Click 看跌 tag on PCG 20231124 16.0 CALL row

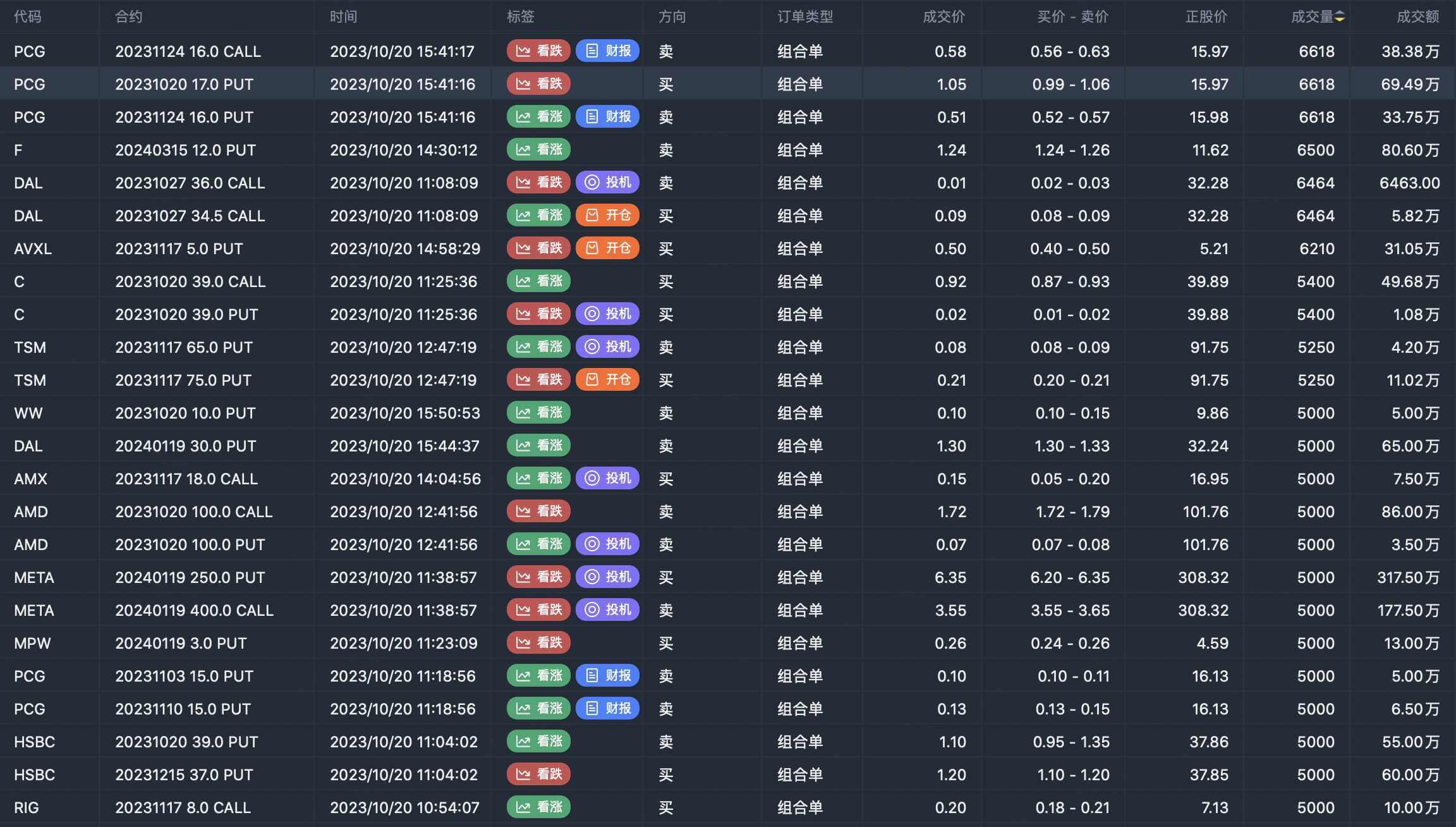click(x=538, y=51)
